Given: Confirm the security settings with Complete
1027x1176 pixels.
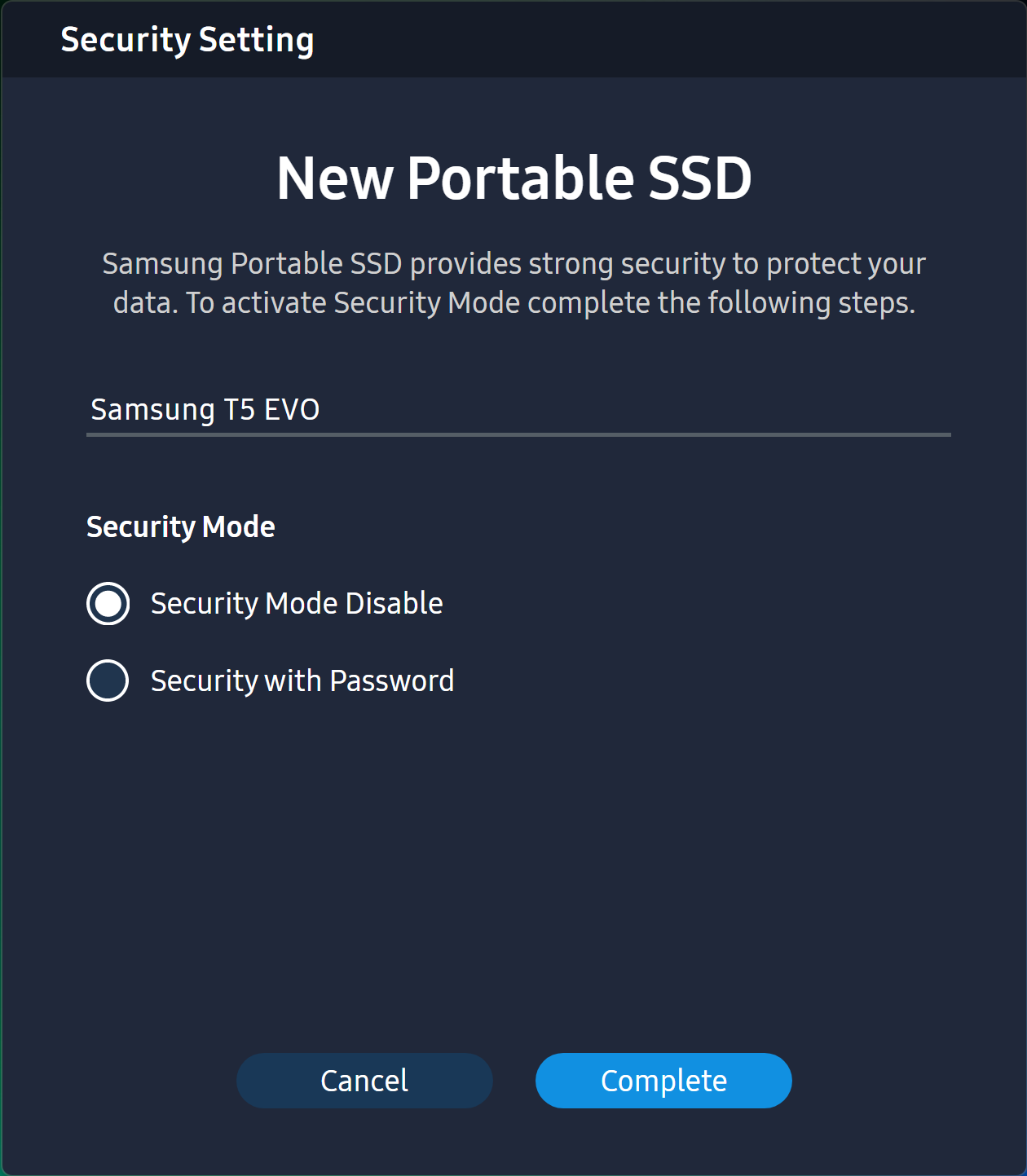Looking at the screenshot, I should [663, 1080].
